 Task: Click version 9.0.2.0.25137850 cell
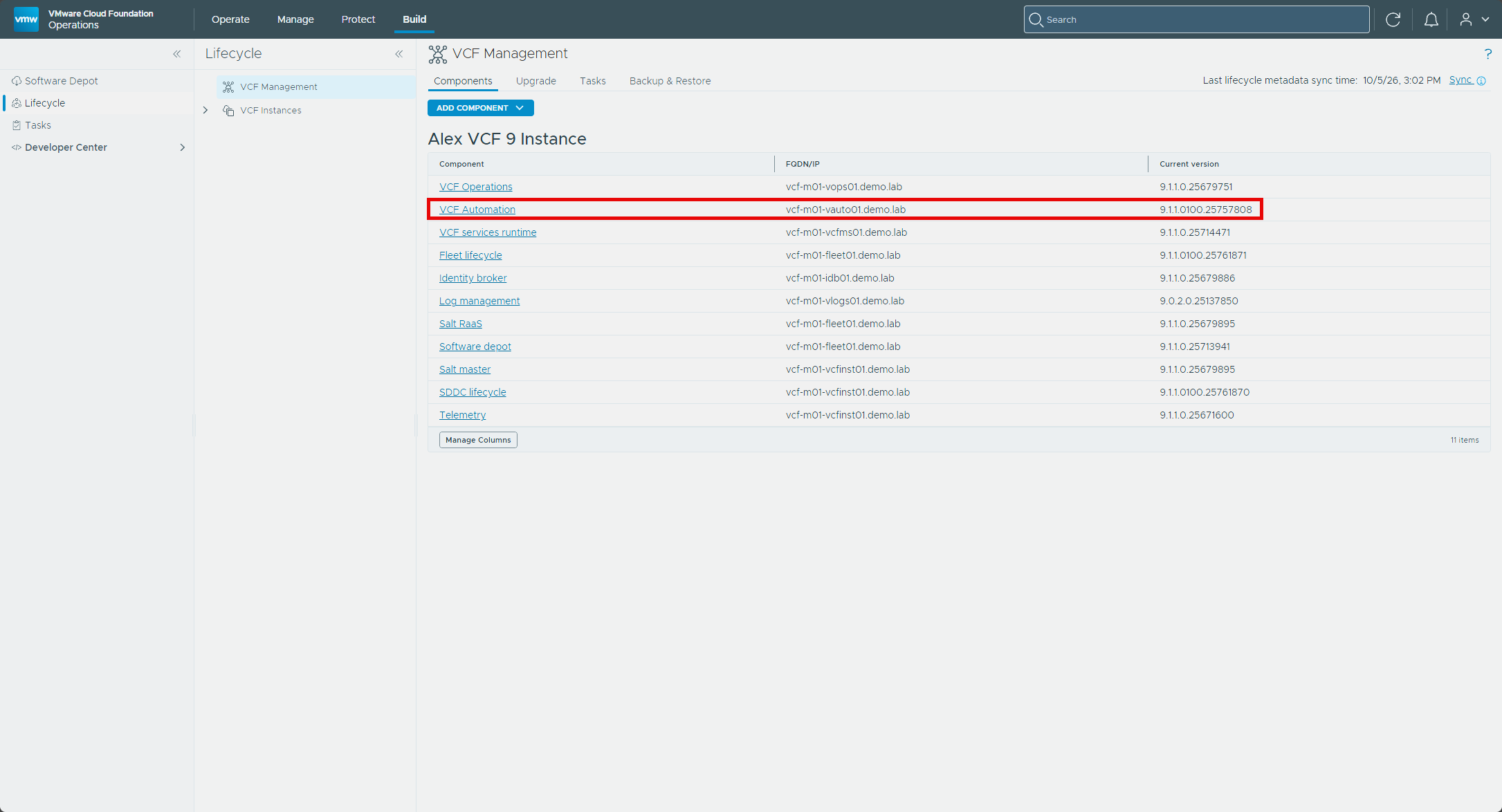click(x=1199, y=301)
